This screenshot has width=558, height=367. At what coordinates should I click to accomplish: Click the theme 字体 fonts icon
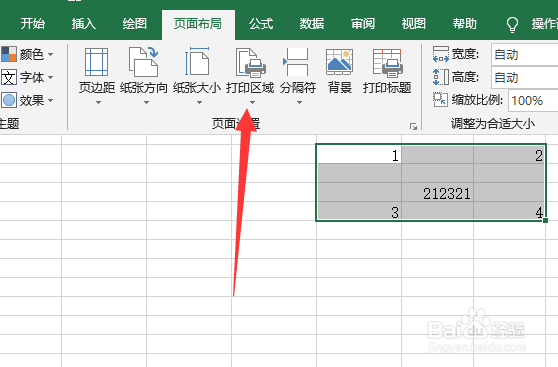click(x=9, y=77)
